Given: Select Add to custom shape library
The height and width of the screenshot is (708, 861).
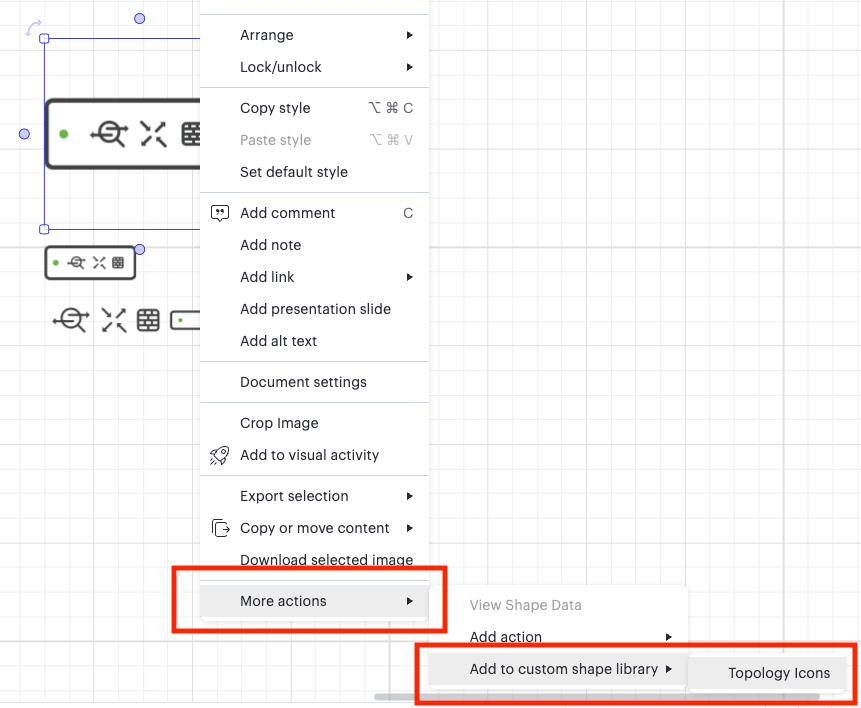Looking at the screenshot, I should click(558, 669).
